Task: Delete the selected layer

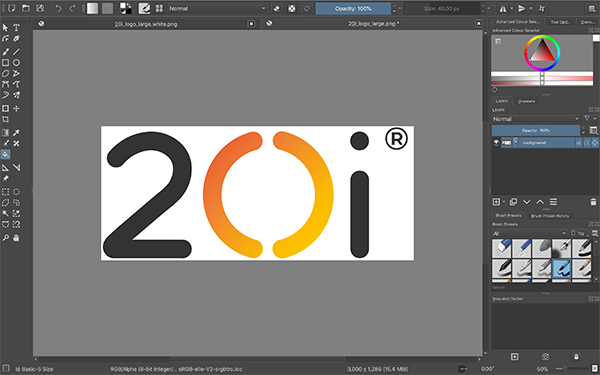Action: click(x=593, y=202)
